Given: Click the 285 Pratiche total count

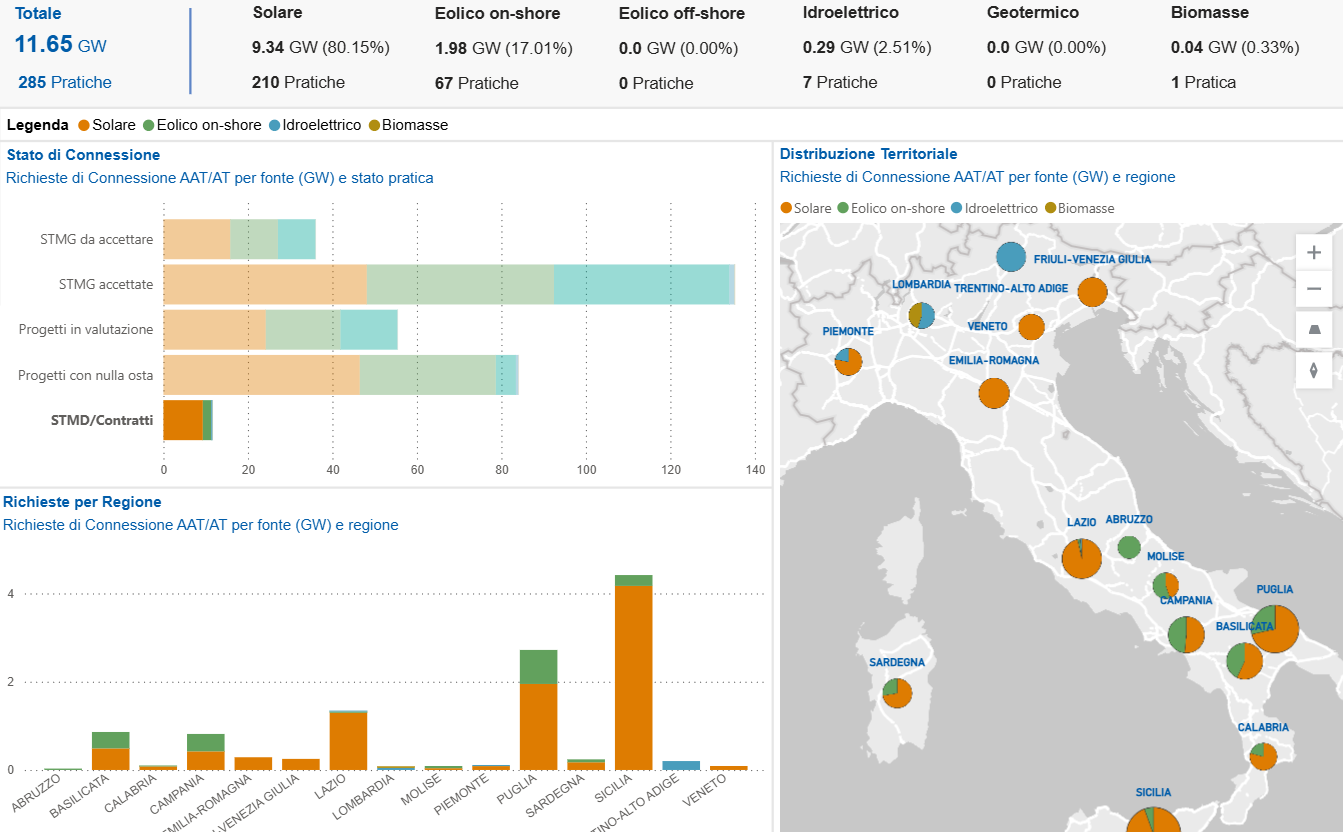Looking at the screenshot, I should coord(65,82).
